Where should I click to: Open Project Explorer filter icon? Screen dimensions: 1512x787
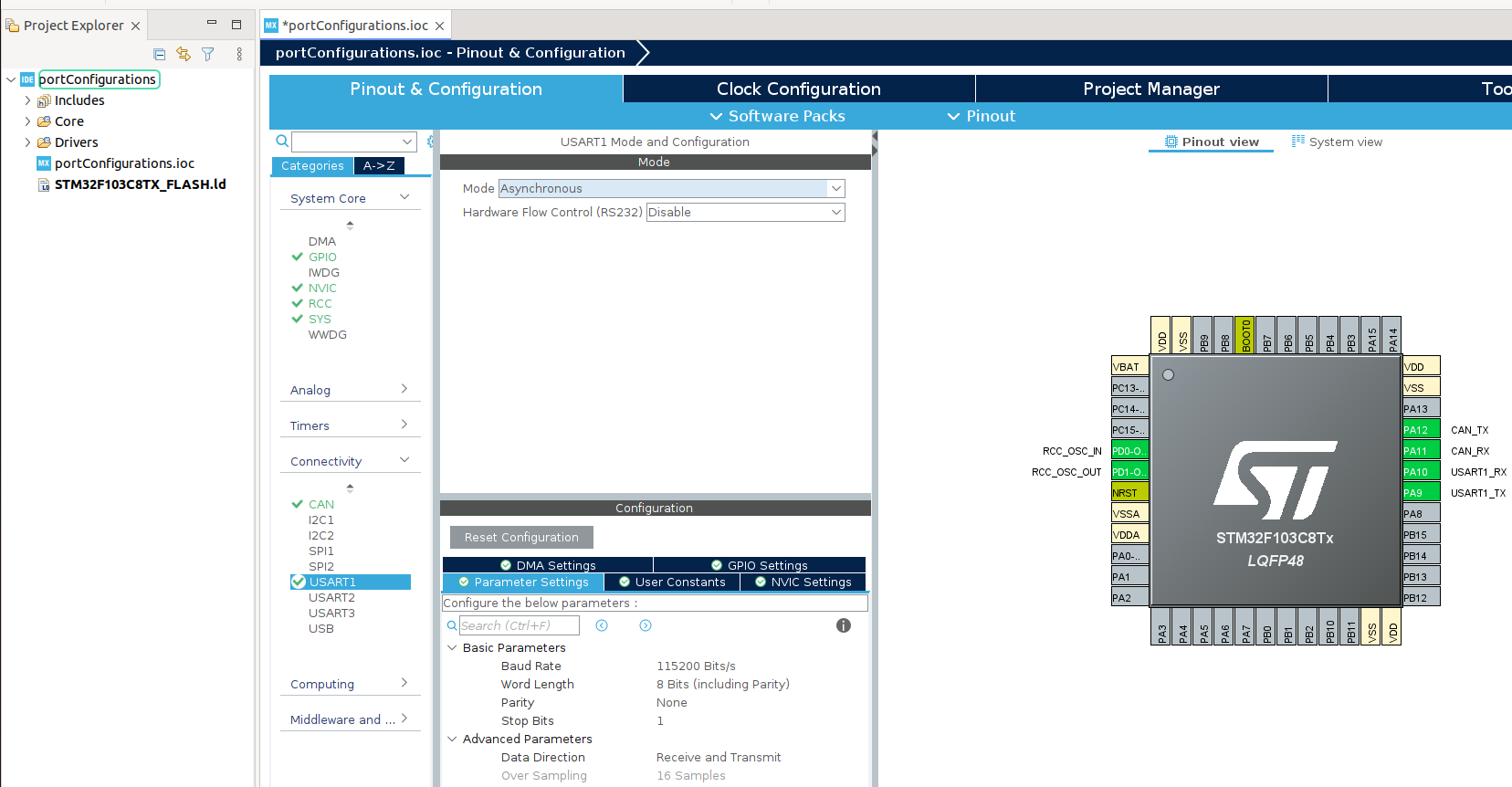tap(208, 55)
